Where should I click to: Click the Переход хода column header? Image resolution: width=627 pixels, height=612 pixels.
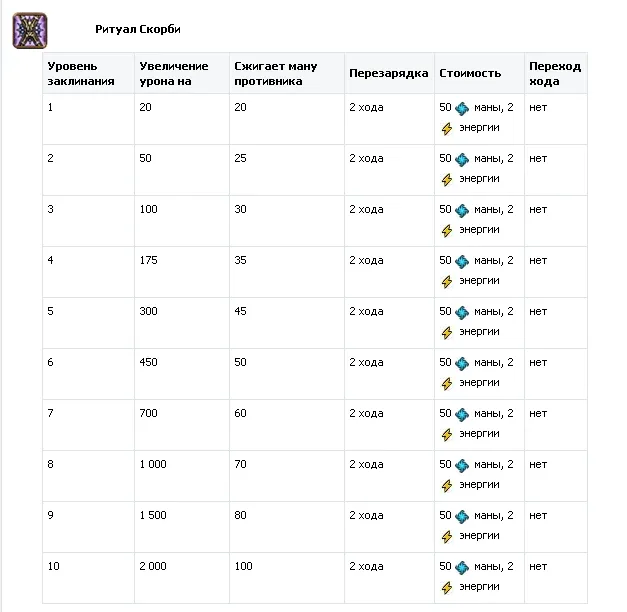(x=554, y=73)
